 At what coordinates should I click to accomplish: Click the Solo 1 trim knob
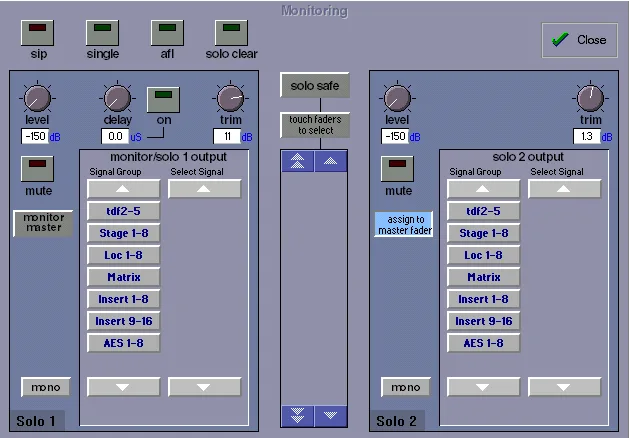231,98
